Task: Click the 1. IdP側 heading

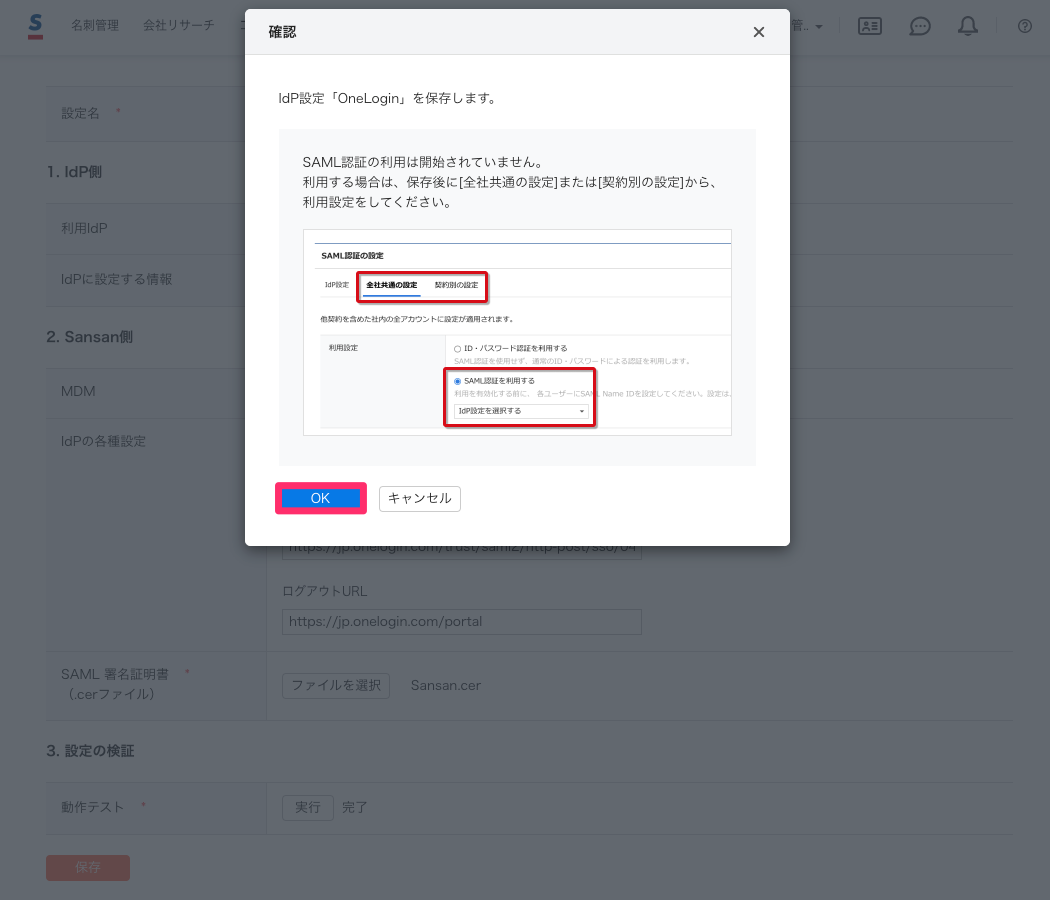Action: pyautogui.click(x=74, y=172)
